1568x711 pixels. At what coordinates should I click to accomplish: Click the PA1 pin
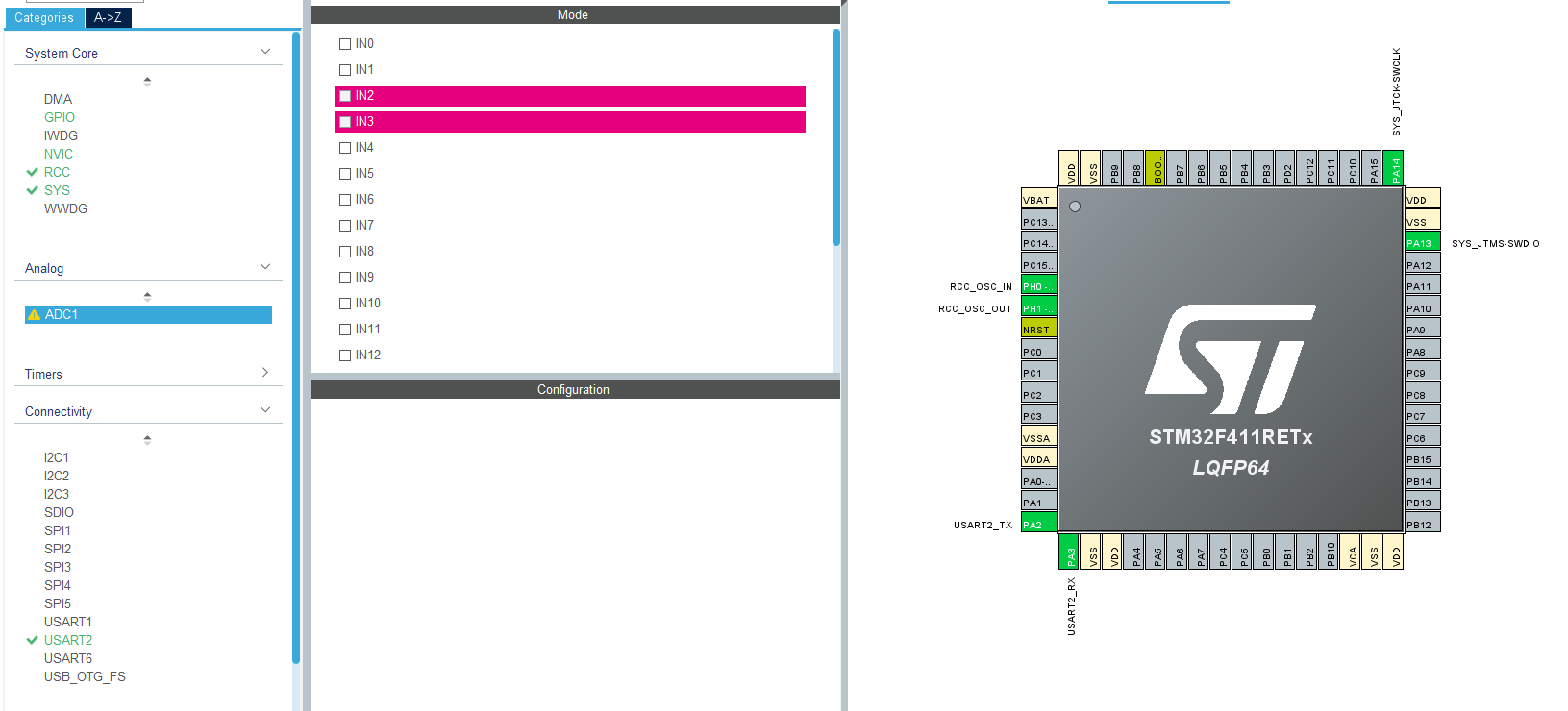click(x=1039, y=503)
